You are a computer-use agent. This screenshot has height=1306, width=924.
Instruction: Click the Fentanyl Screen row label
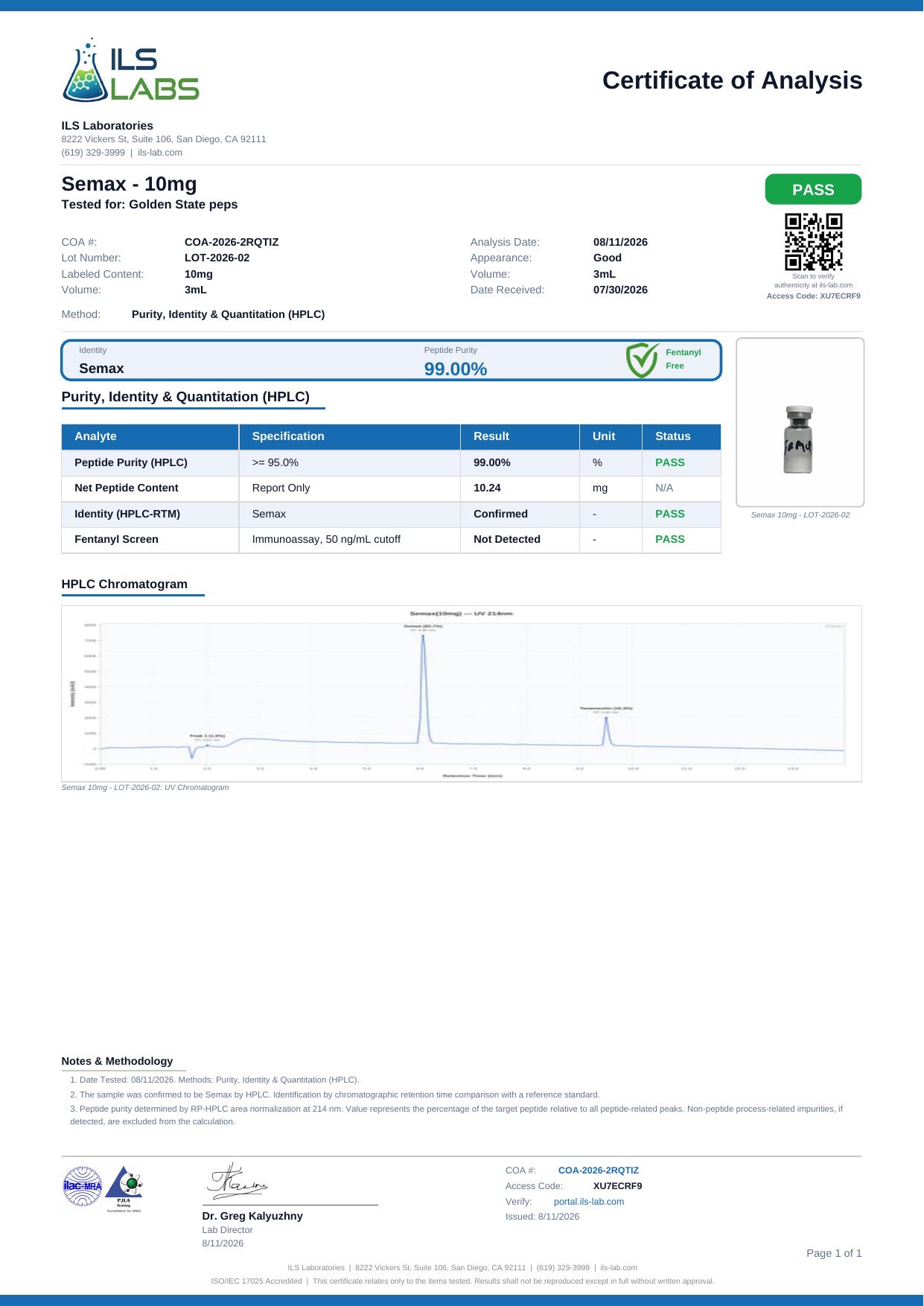116,539
